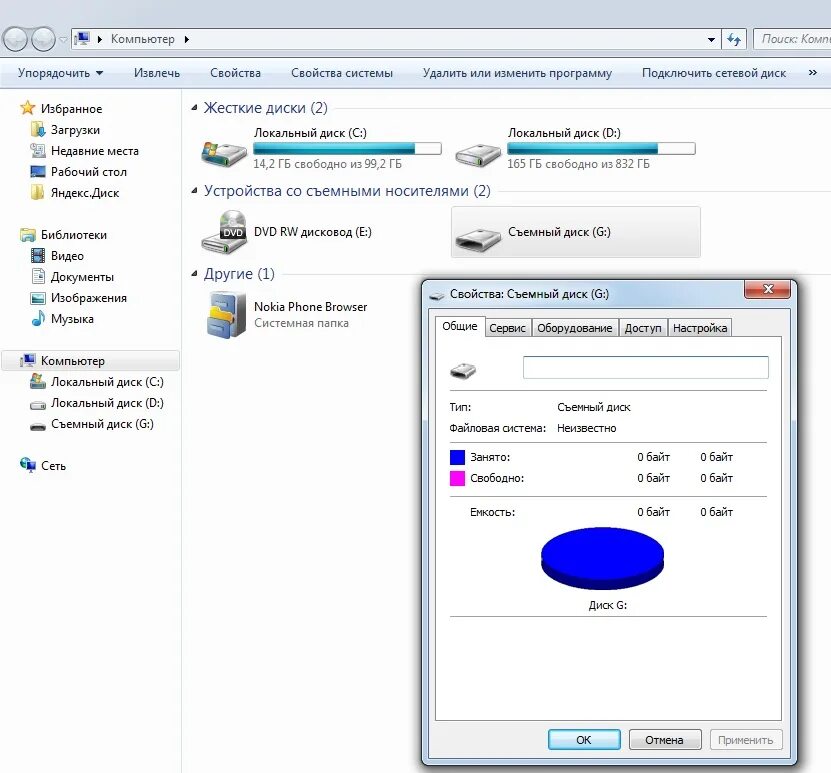Click the Диск G: label under chart
The width and height of the screenshot is (831, 773).
coord(607,605)
